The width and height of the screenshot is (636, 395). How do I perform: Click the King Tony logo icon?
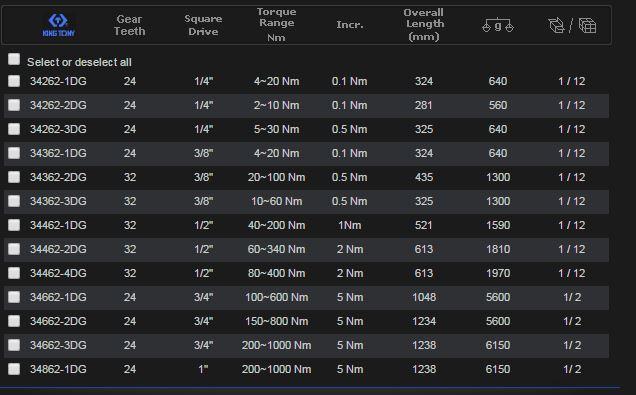[58, 25]
